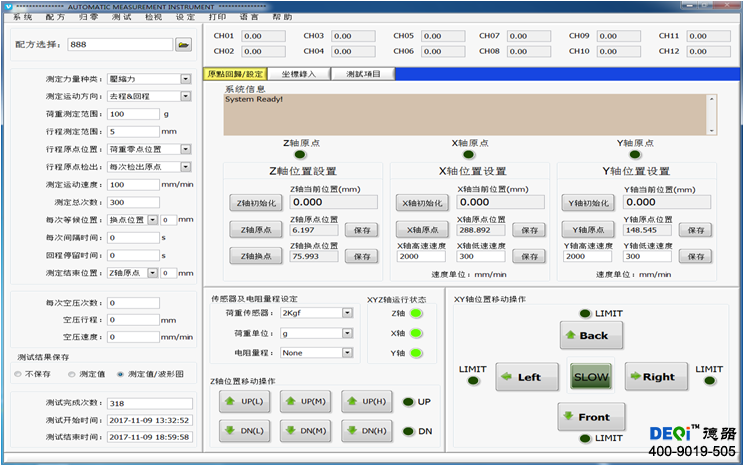Move Z axis down with DN(H)
Viewport: 744px width, 466px height.
[367, 431]
